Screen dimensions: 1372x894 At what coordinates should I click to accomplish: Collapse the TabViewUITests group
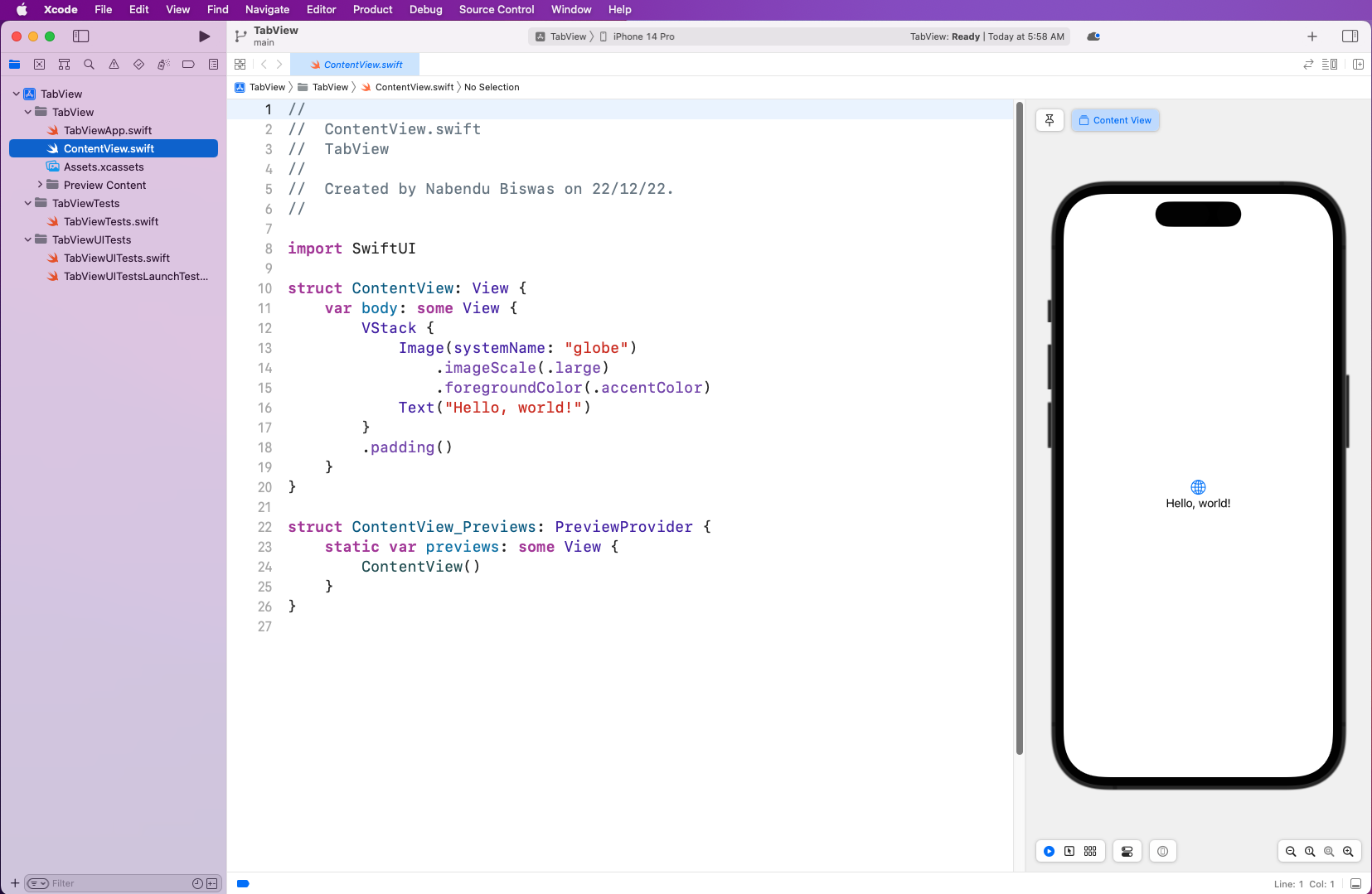point(28,239)
